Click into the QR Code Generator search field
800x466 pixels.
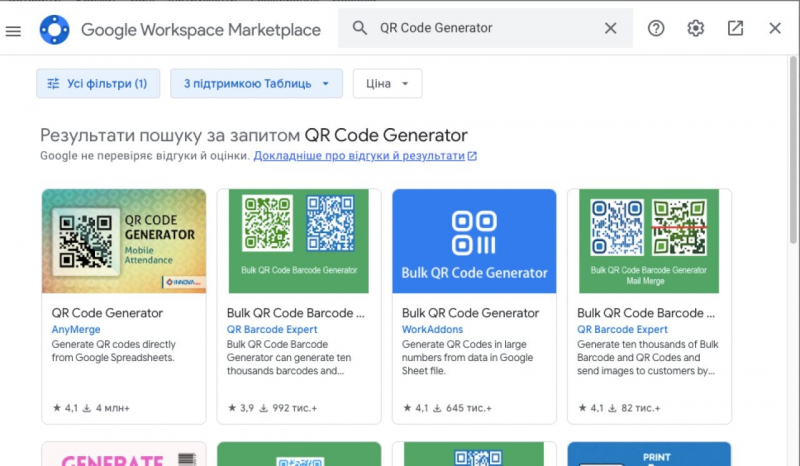[485, 28]
